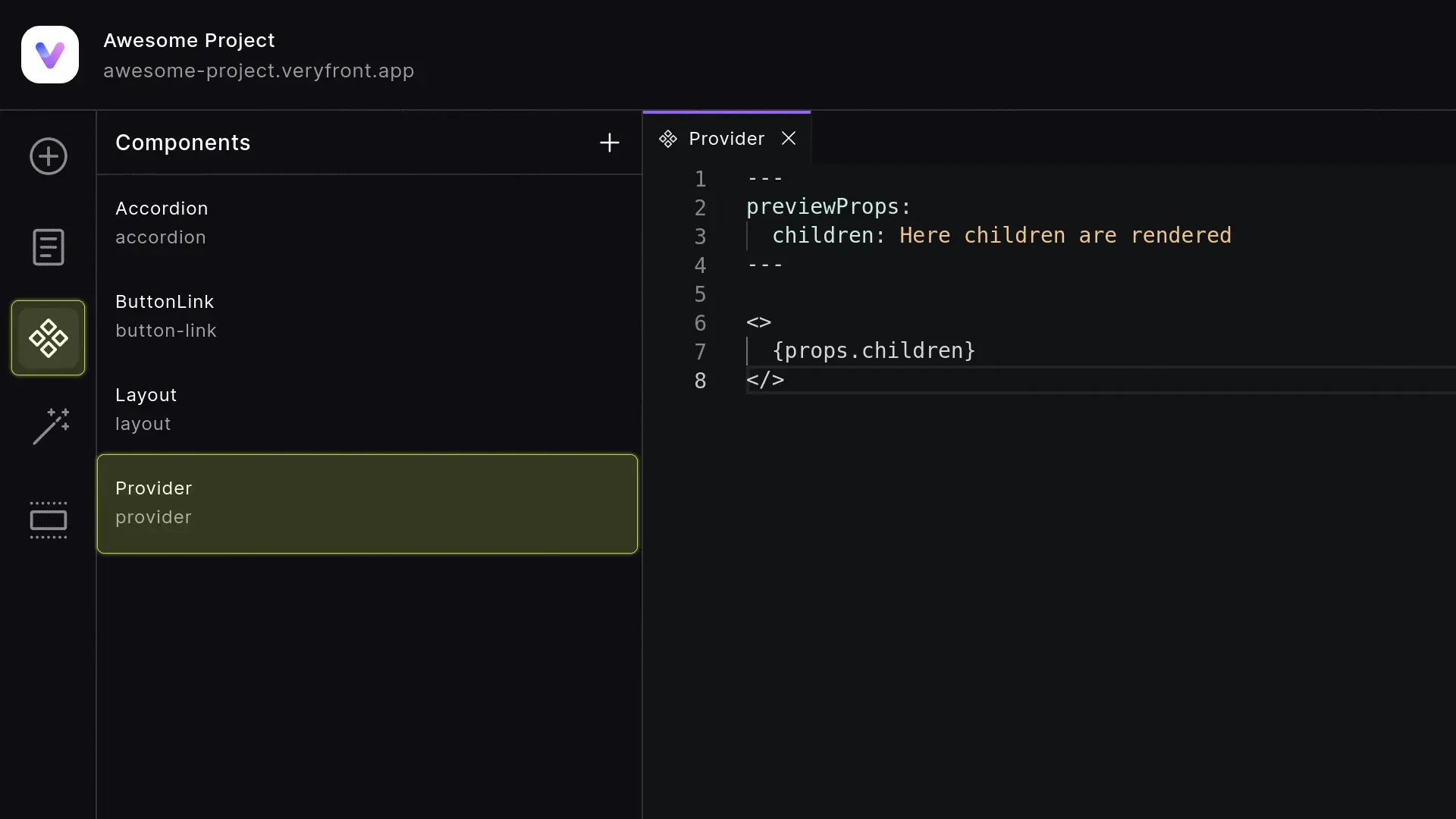The image size is (1456, 819).
Task: Select the Components diamond icon in sidebar
Action: (49, 337)
